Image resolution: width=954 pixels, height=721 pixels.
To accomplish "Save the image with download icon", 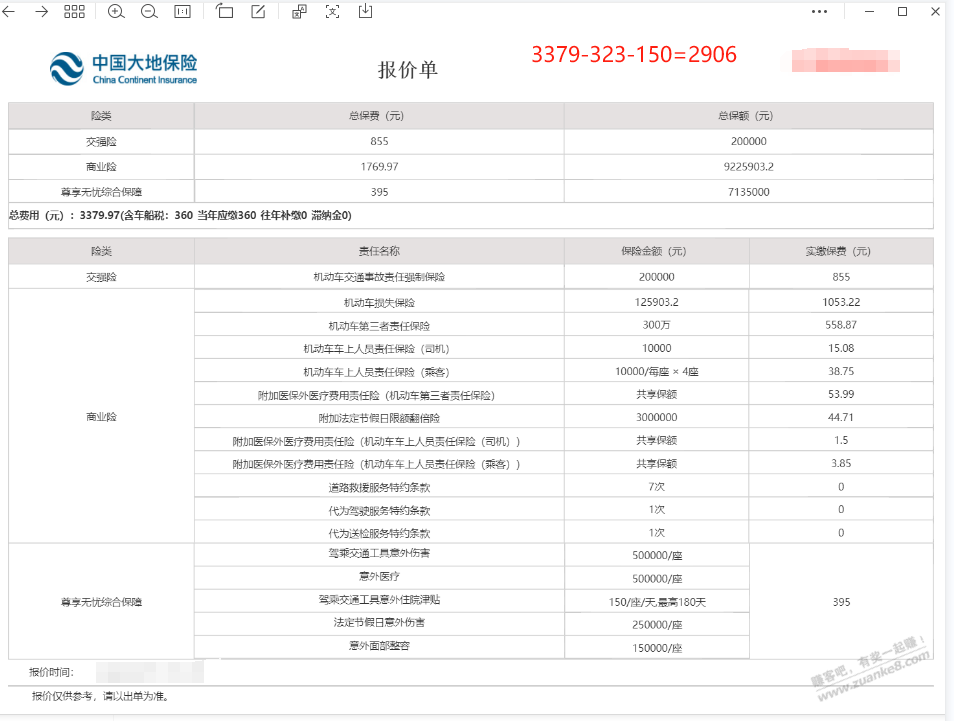I will tap(365, 11).
